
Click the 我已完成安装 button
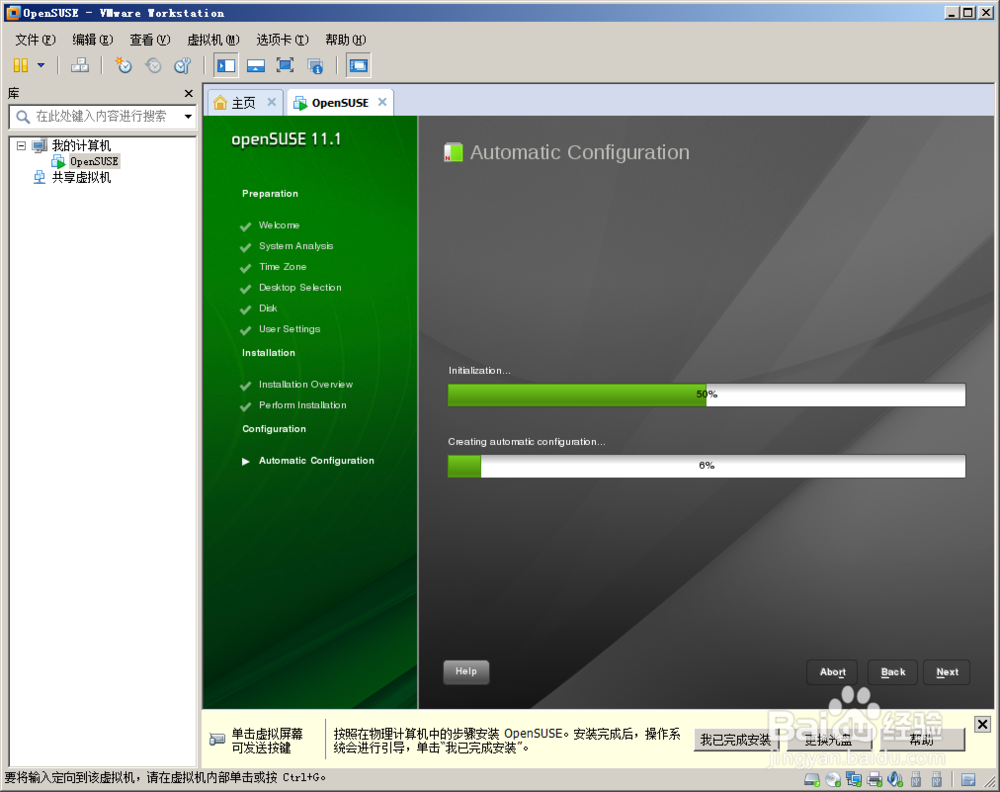735,740
